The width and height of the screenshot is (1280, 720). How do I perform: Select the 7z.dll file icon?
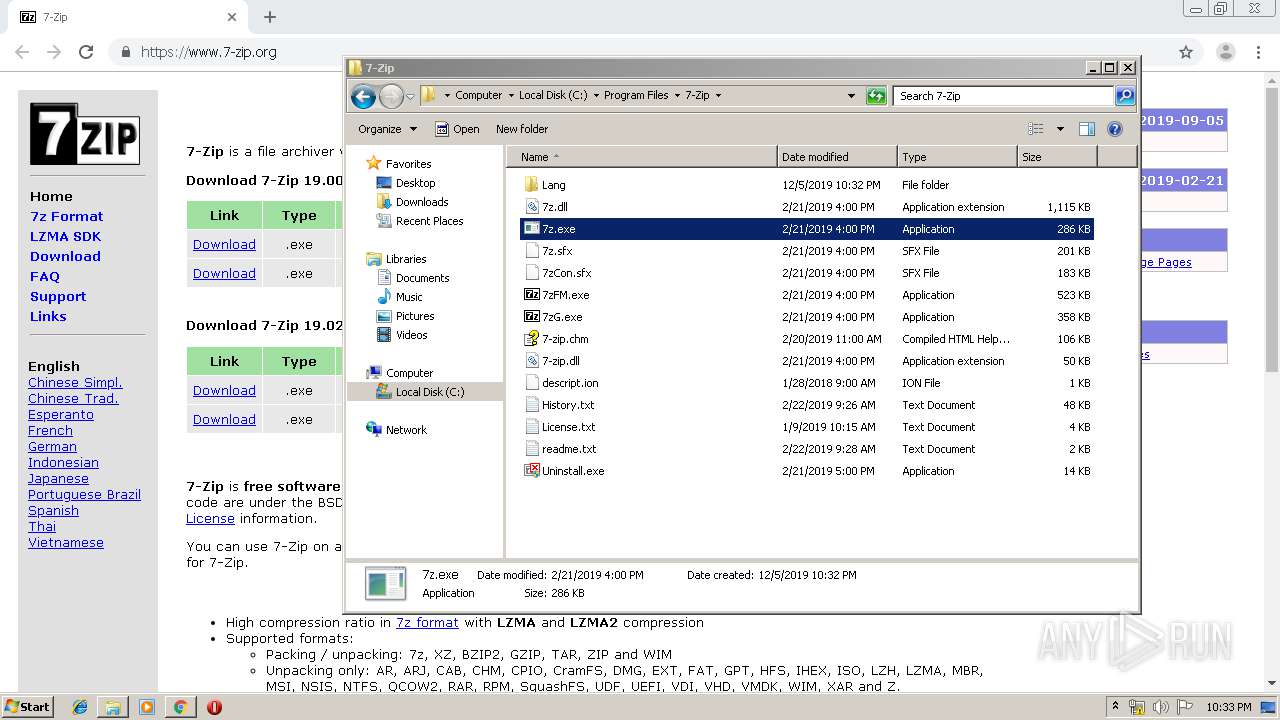531,207
